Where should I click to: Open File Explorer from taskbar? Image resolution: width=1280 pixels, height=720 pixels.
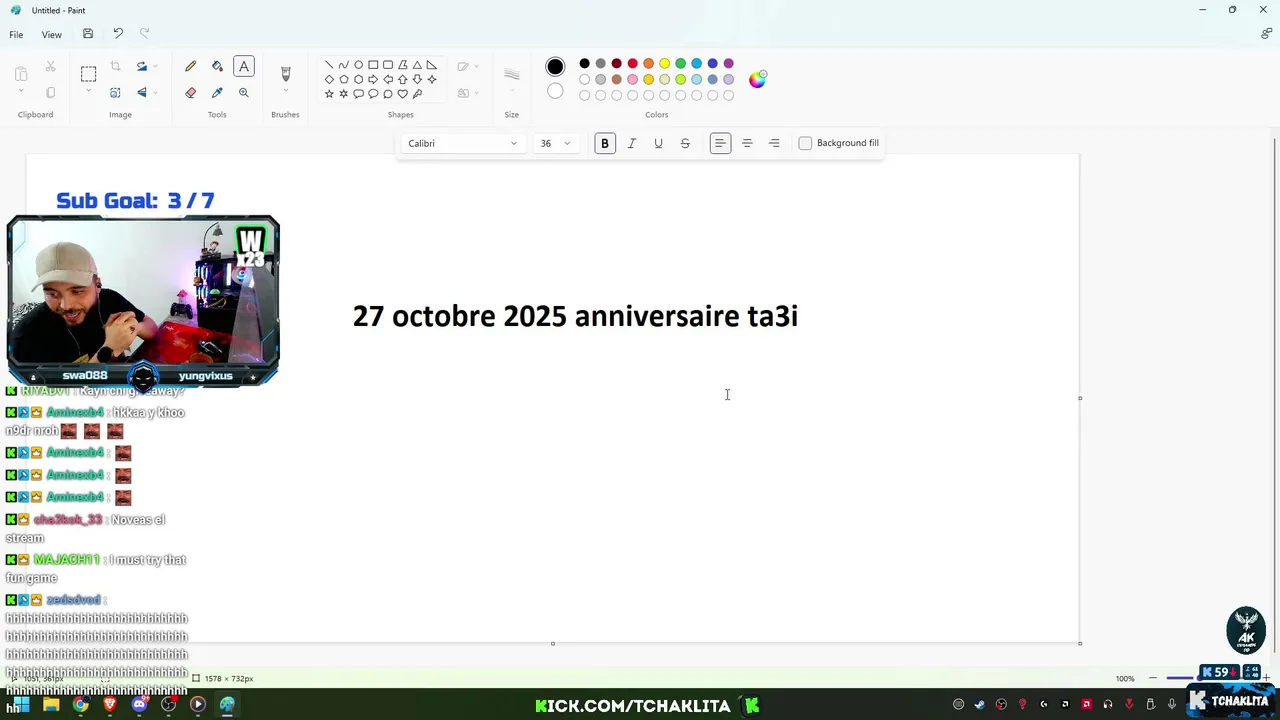tap(51, 705)
